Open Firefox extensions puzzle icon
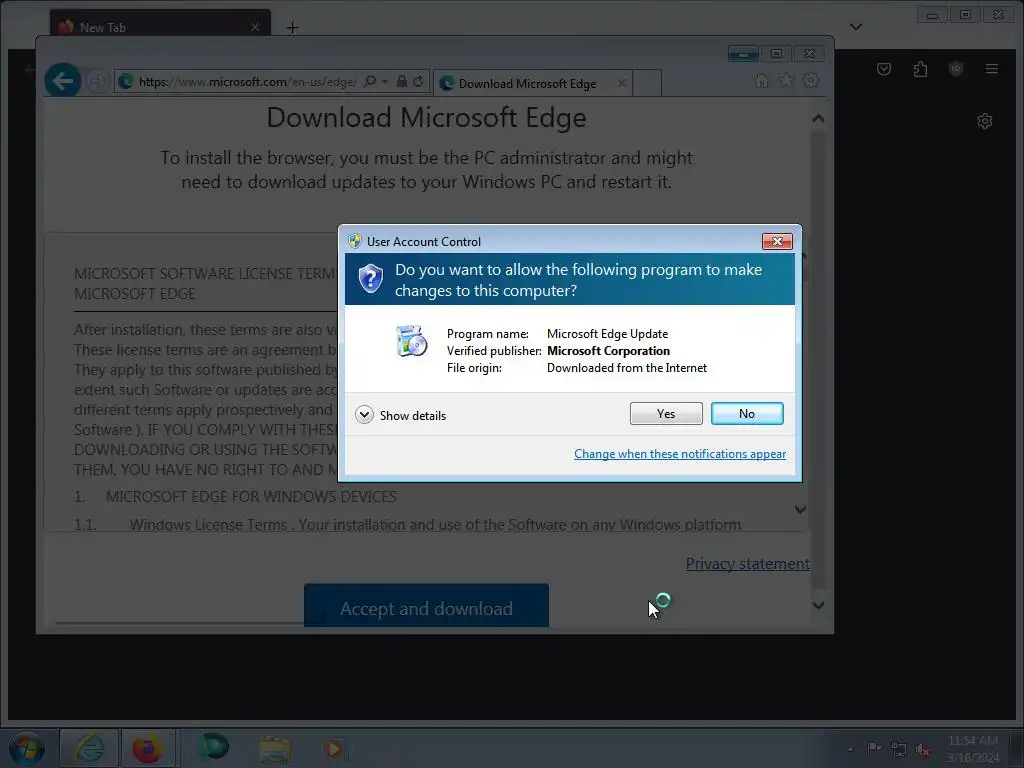Screen dimensions: 1024x768 point(920,69)
